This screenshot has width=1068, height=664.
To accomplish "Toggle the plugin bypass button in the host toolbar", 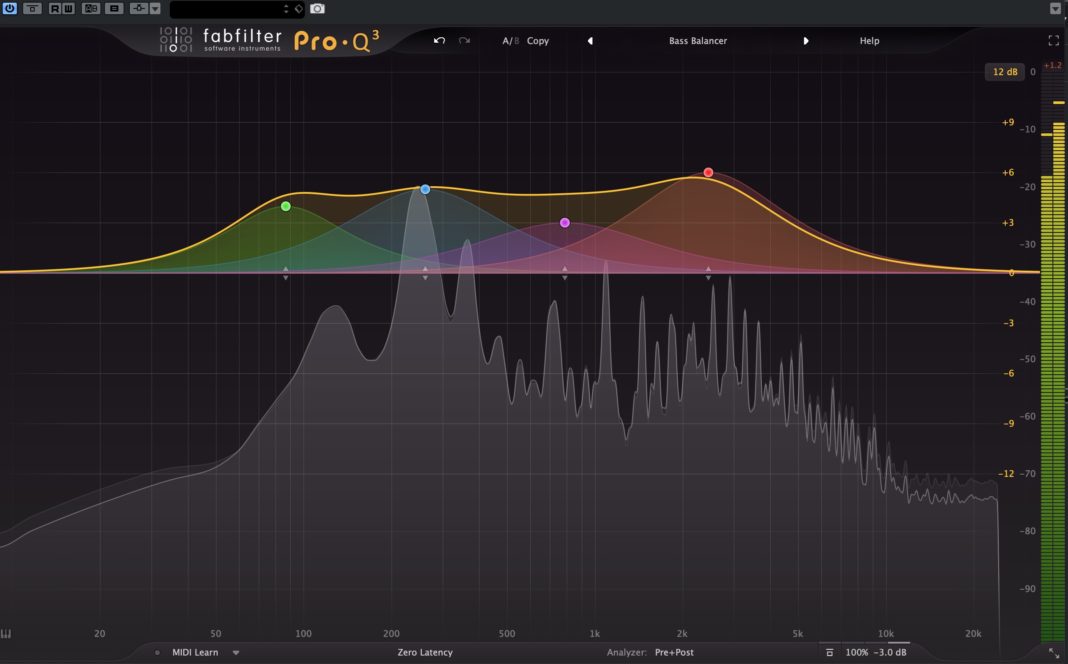I will point(32,8).
